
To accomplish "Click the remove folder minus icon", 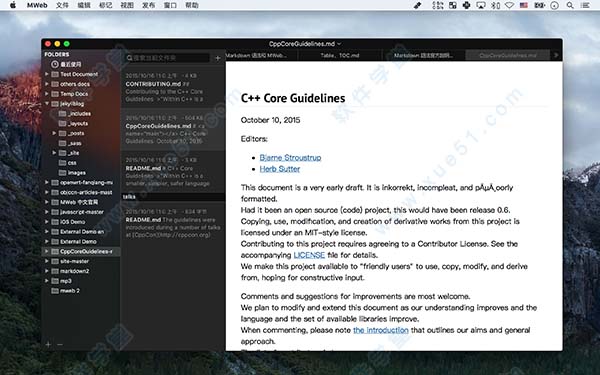I will tap(60, 344).
